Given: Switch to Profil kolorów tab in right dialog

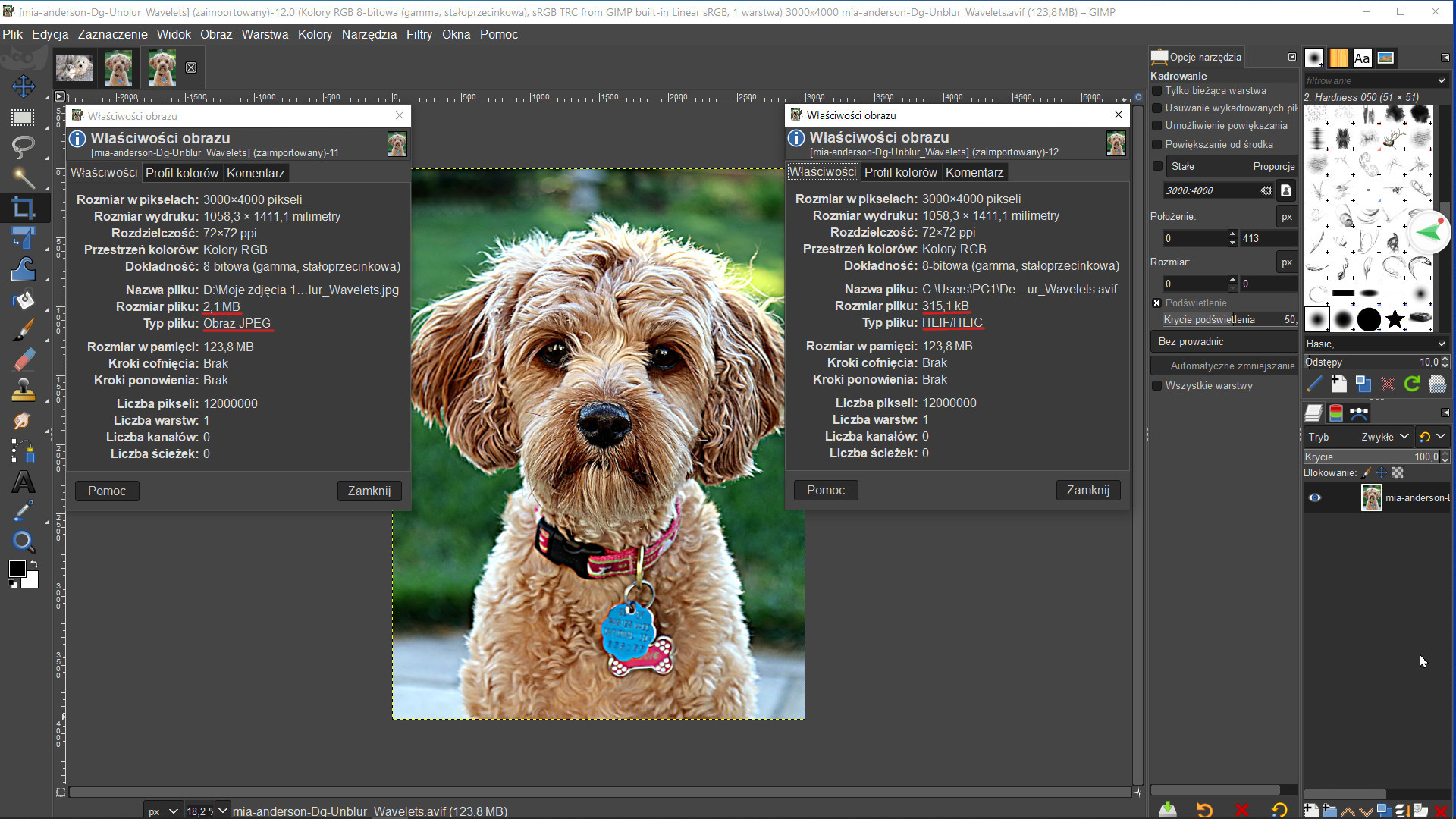Looking at the screenshot, I should 900,173.
